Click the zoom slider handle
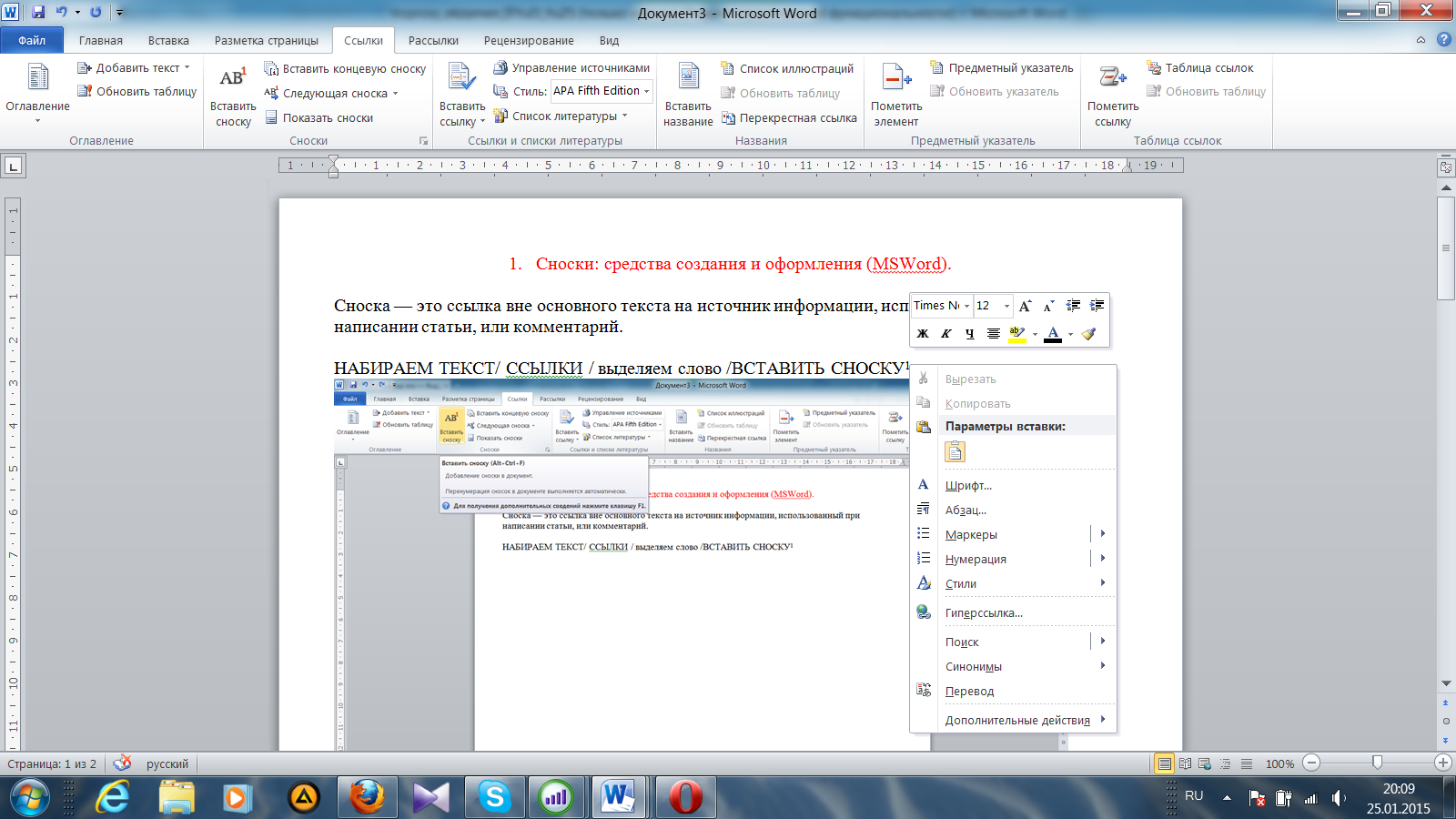This screenshot has width=1456, height=819. coord(1377,763)
